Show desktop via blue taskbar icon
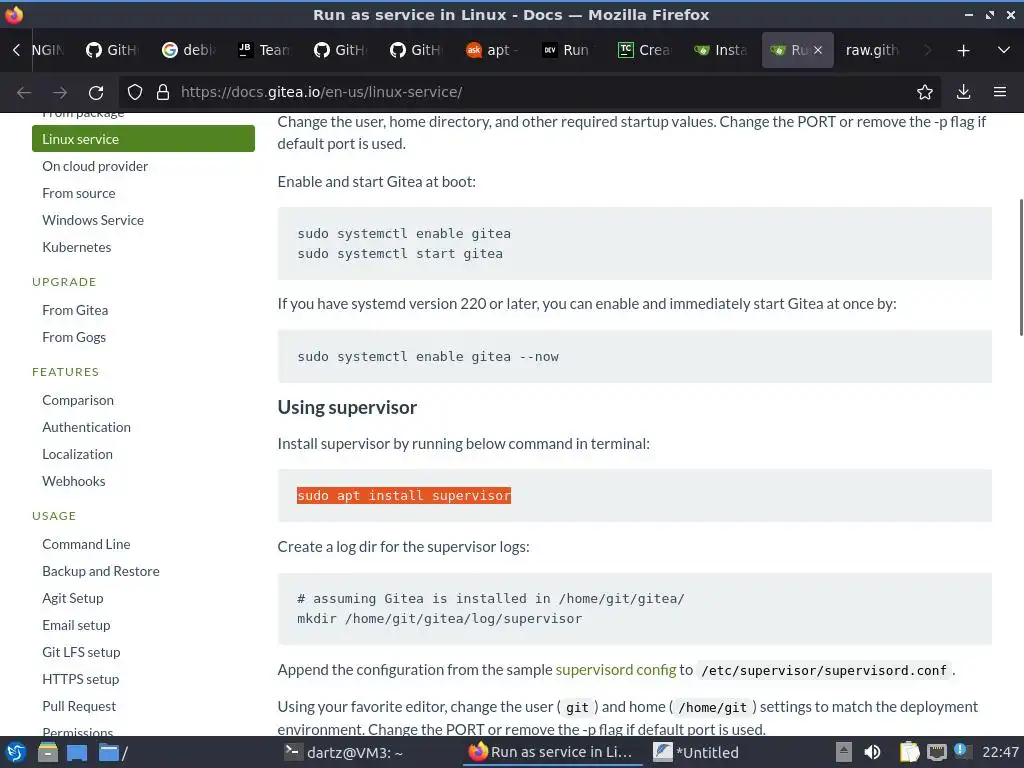 (77, 753)
